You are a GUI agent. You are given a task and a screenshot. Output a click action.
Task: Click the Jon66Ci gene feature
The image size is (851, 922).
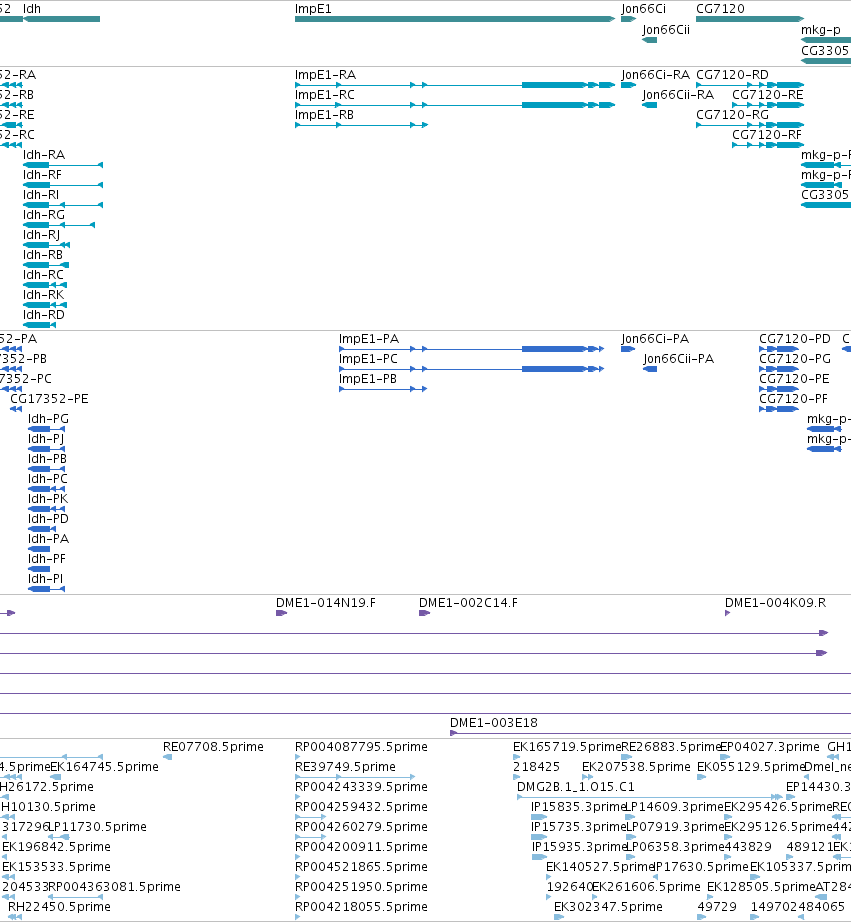pyautogui.click(x=628, y=19)
